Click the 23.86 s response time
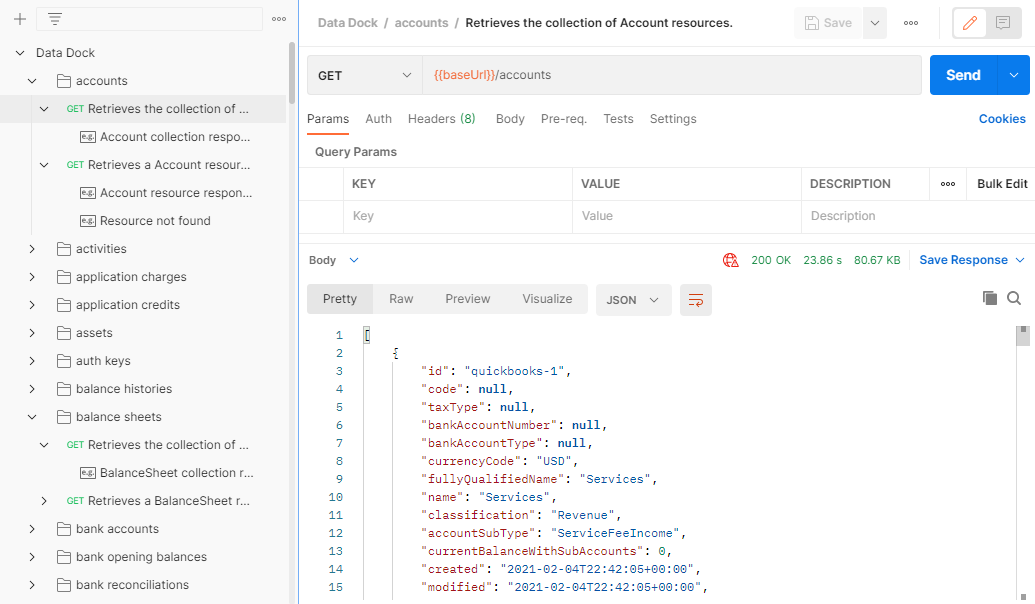Image resolution: width=1035 pixels, height=604 pixels. (x=822, y=260)
